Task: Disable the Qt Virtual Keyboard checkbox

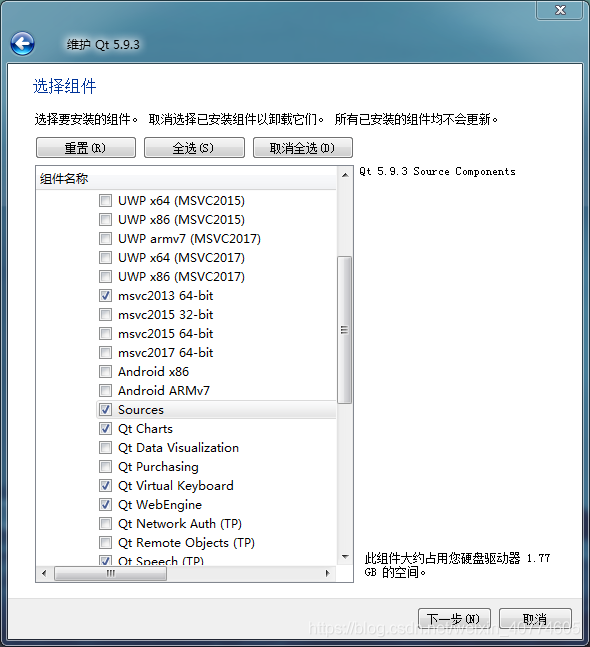Action: [106, 486]
